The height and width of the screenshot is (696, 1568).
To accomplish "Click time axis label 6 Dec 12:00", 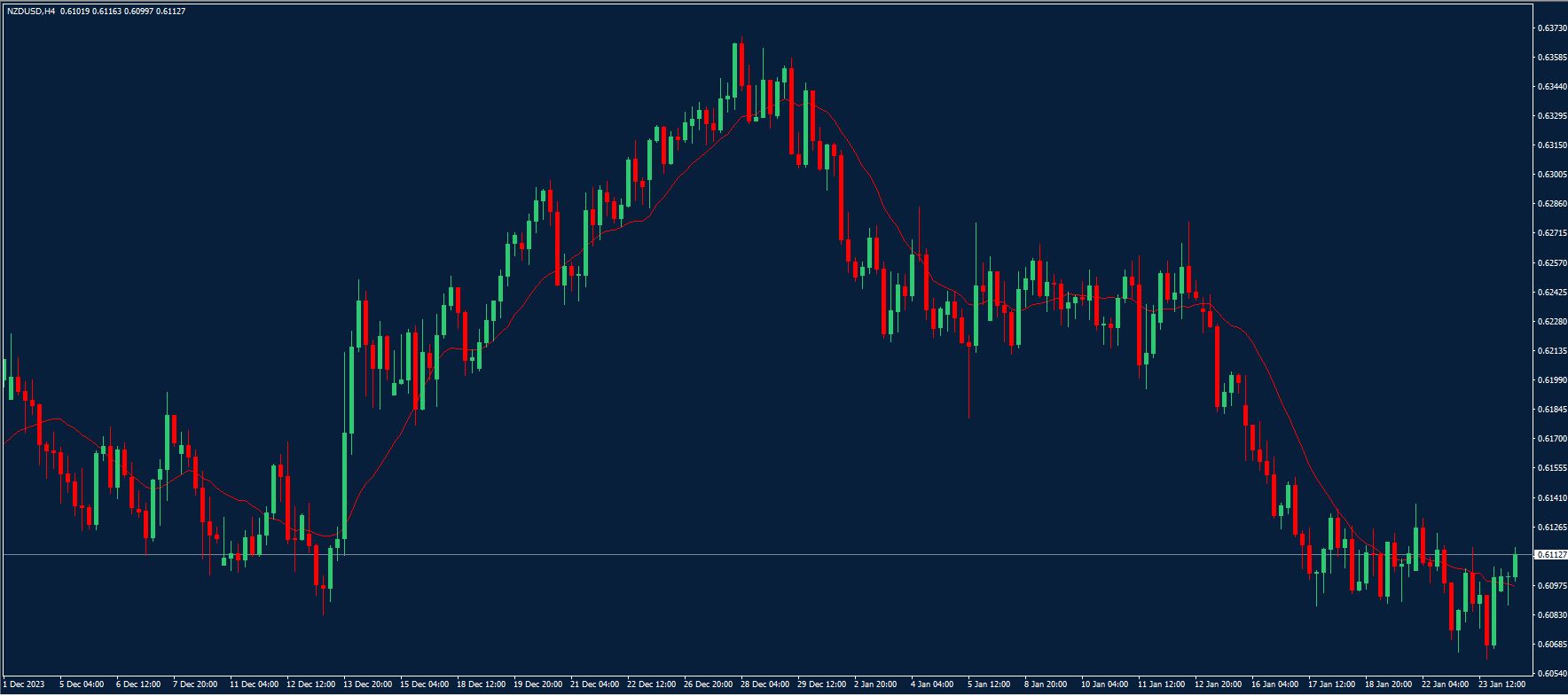I will coord(138,684).
